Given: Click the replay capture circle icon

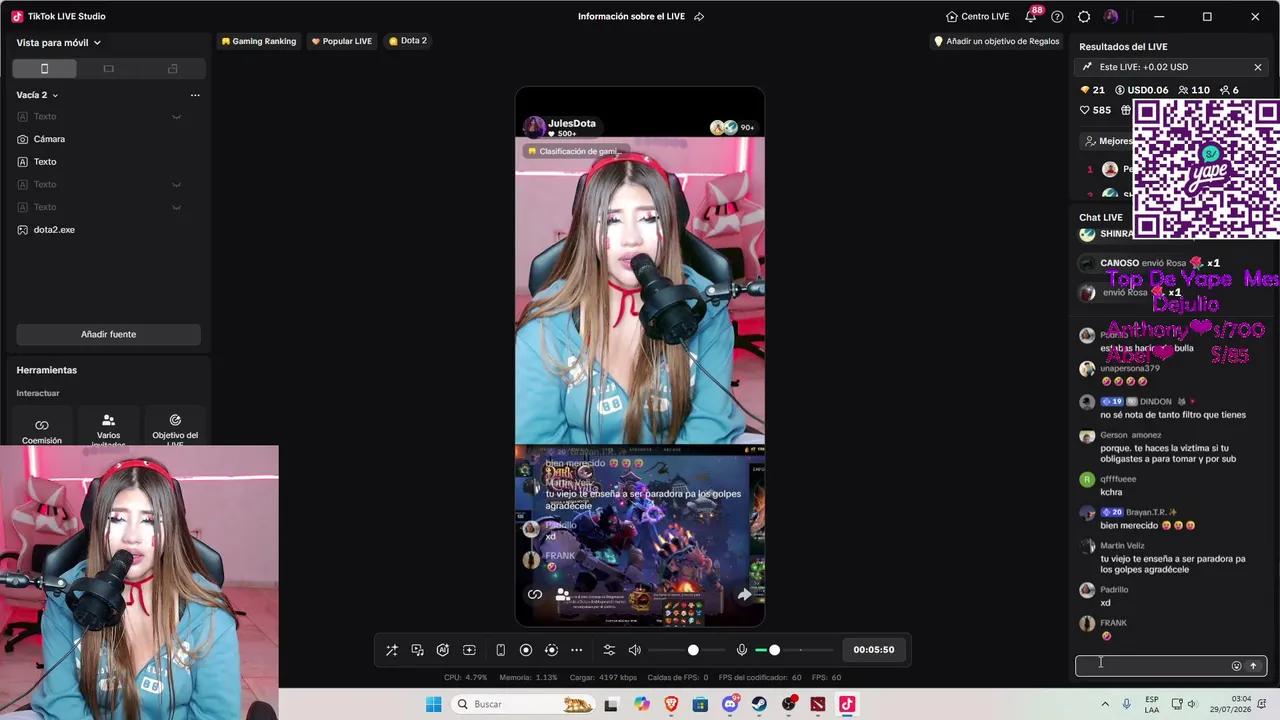Looking at the screenshot, I should [x=551, y=650].
